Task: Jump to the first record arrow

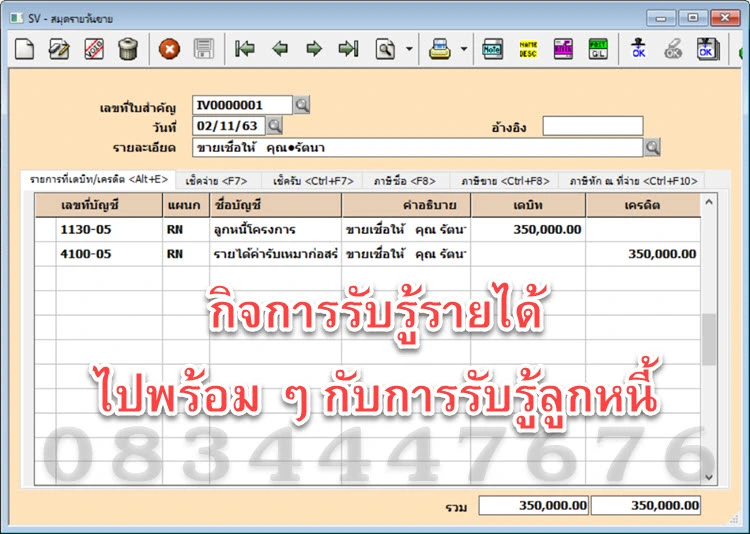Action: [x=245, y=49]
